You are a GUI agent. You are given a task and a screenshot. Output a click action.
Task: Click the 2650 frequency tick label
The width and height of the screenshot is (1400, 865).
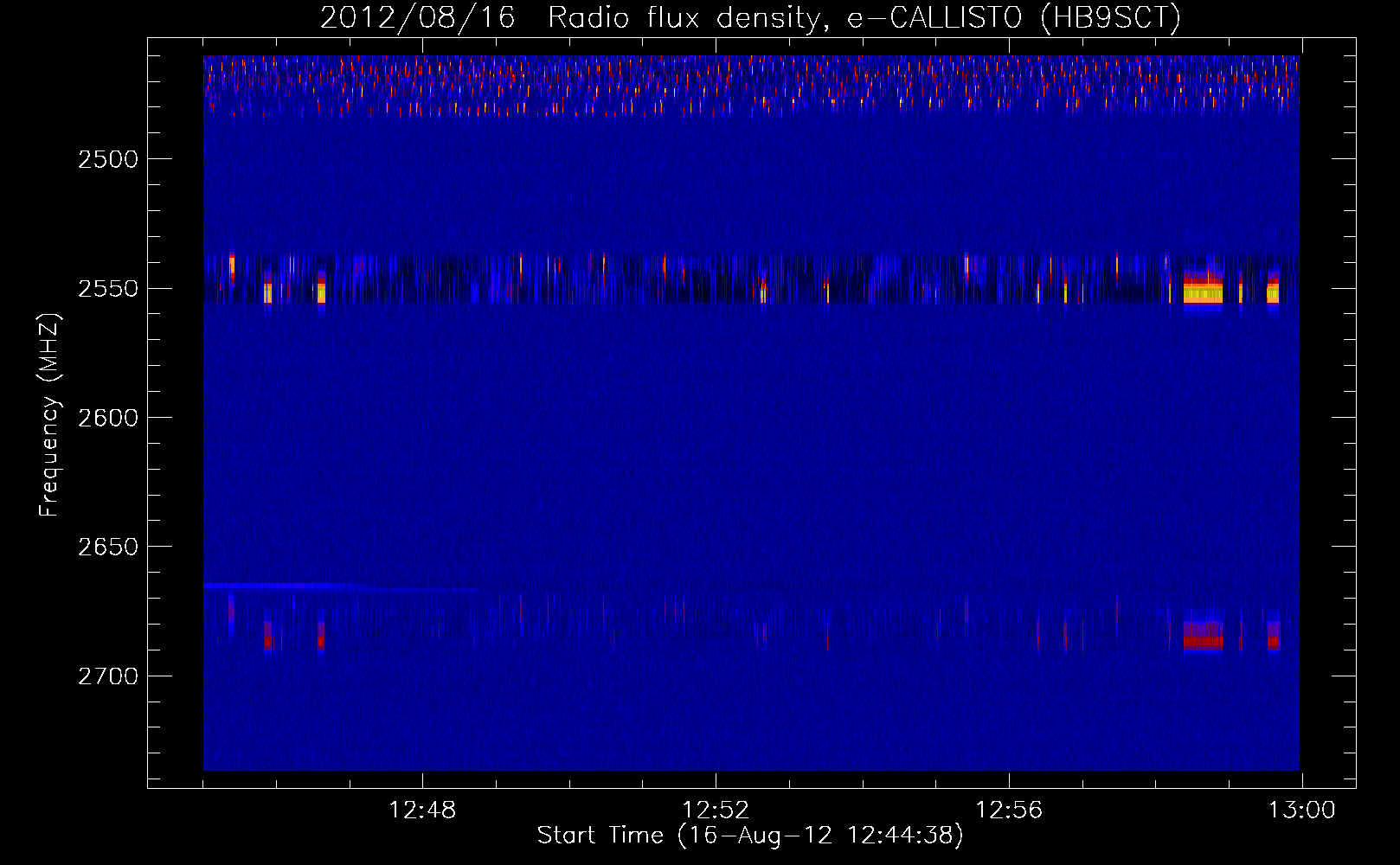coord(108,547)
